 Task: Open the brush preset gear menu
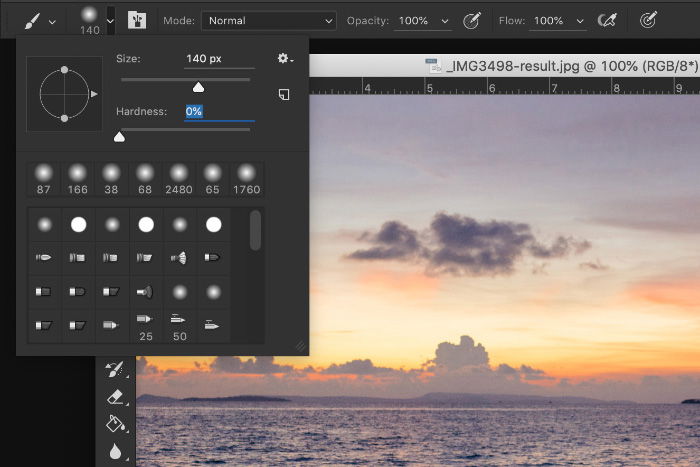click(x=285, y=58)
